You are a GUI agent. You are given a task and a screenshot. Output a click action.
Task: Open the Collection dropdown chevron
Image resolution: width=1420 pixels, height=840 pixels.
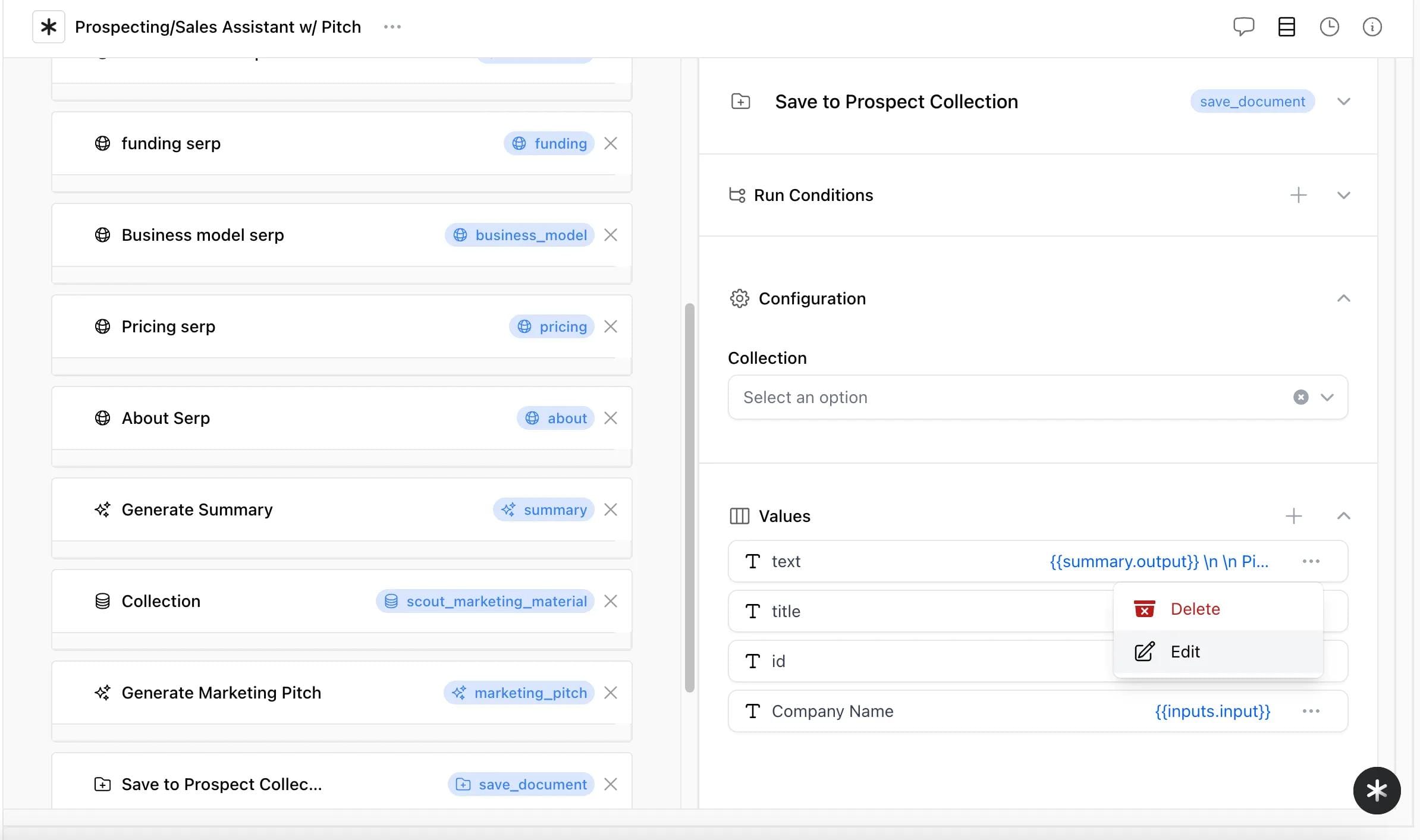coord(1327,397)
